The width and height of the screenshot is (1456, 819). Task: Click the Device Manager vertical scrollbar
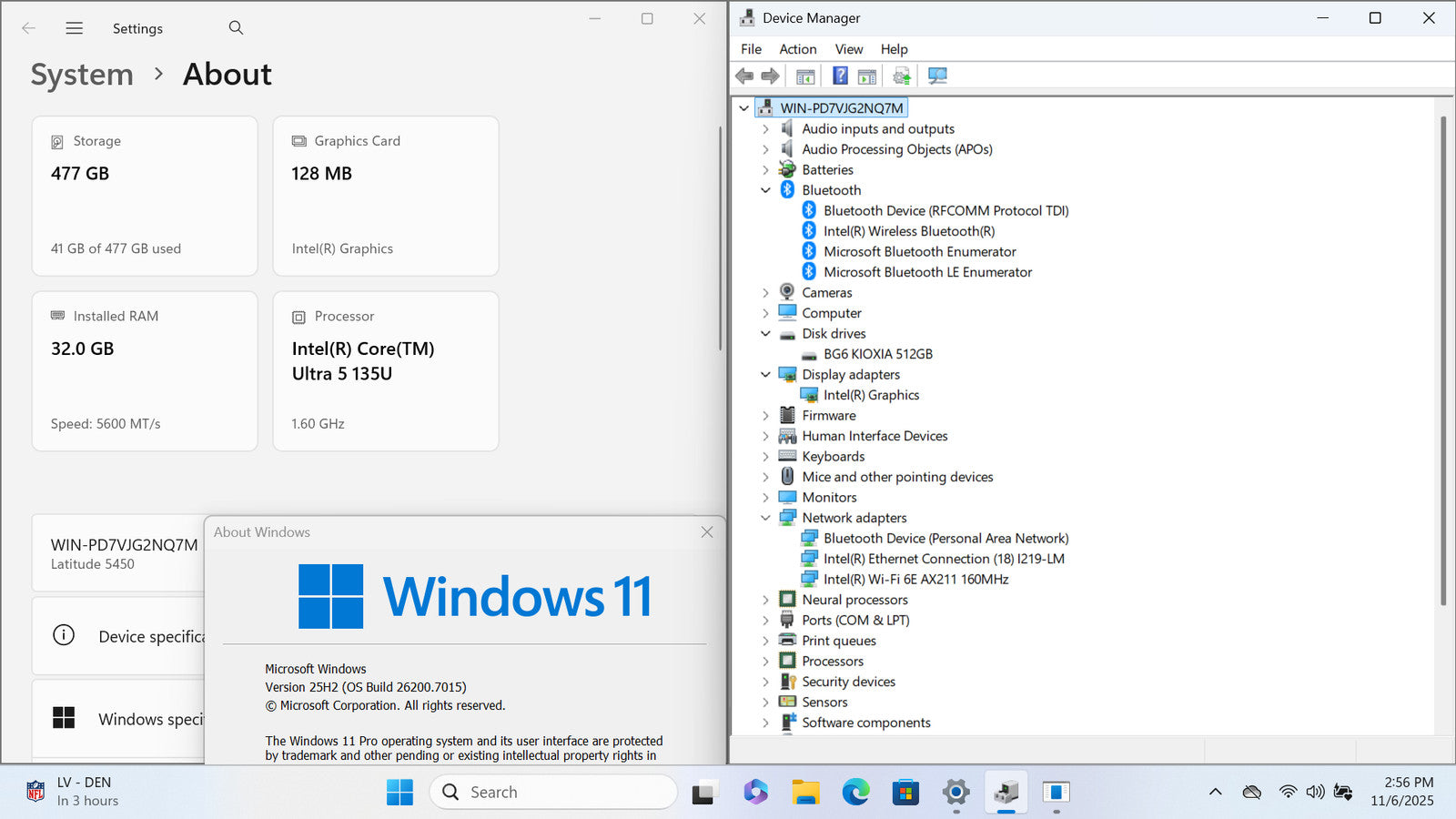tap(1443, 364)
